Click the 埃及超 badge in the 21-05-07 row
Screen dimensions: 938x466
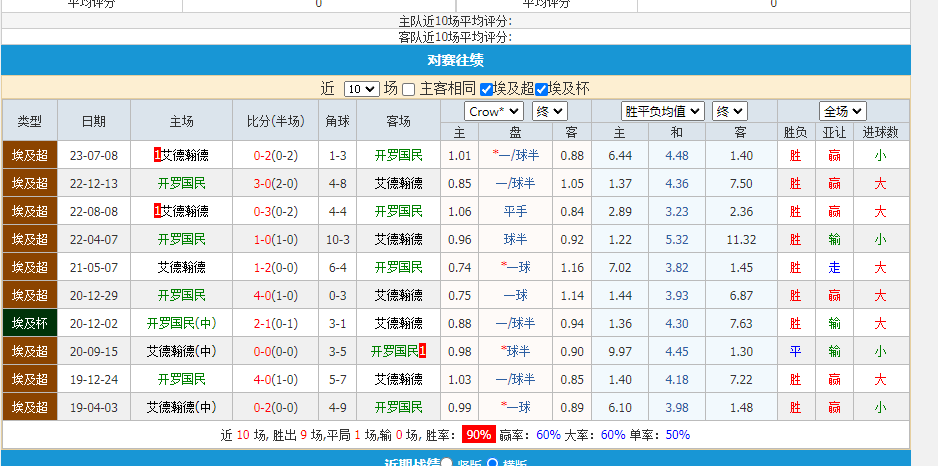pyautogui.click(x=30, y=267)
